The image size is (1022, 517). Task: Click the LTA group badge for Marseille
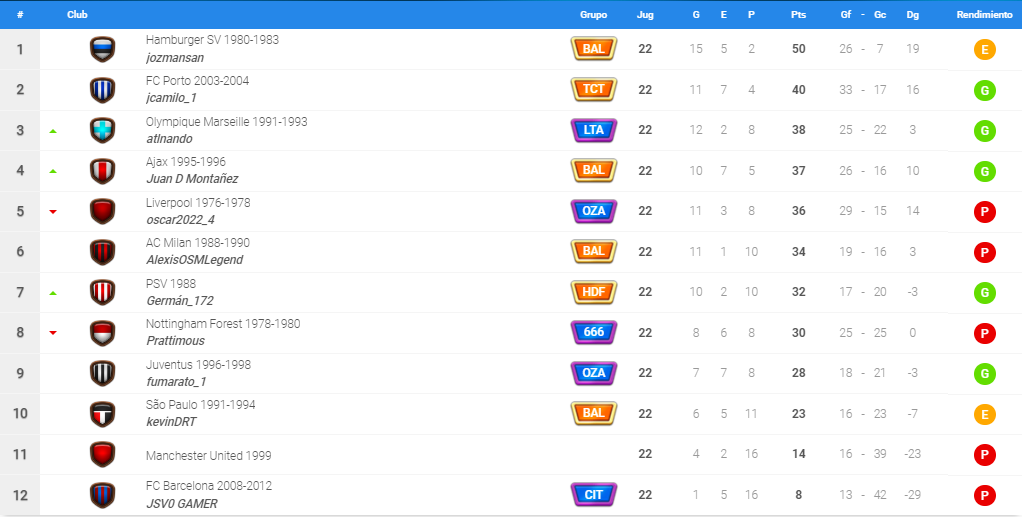(594, 130)
